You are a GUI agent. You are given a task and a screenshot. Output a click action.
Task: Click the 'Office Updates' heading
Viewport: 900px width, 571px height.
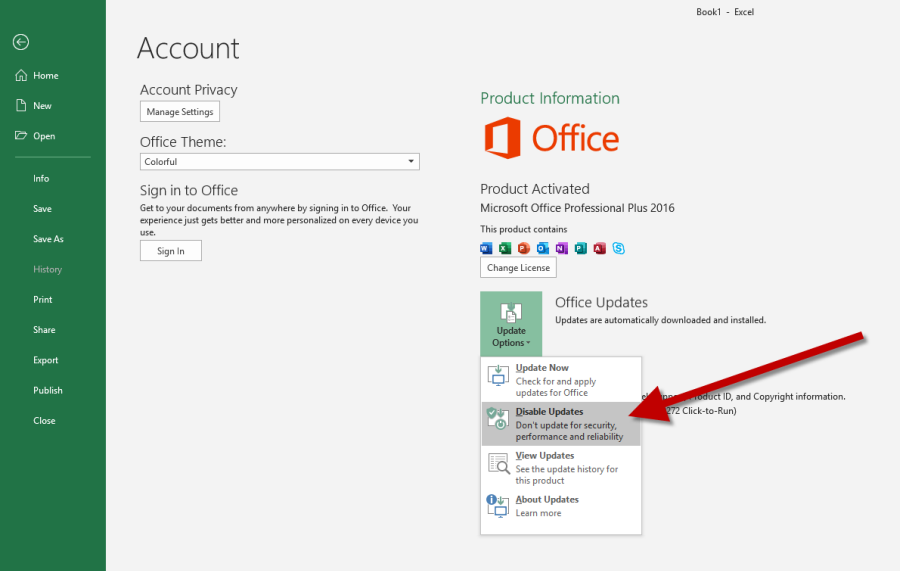click(601, 302)
